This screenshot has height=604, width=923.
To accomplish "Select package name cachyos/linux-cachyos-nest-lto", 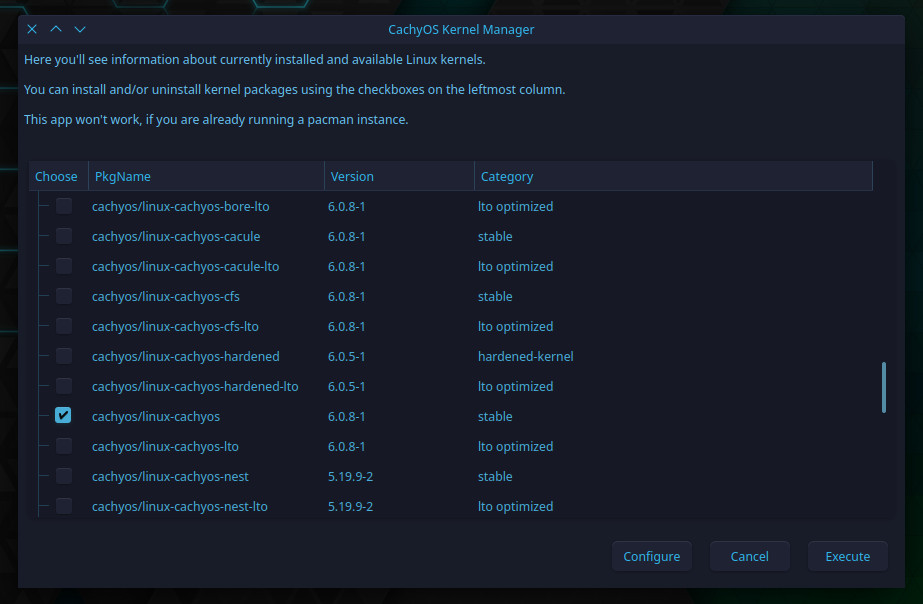I will pyautogui.click(x=180, y=507).
